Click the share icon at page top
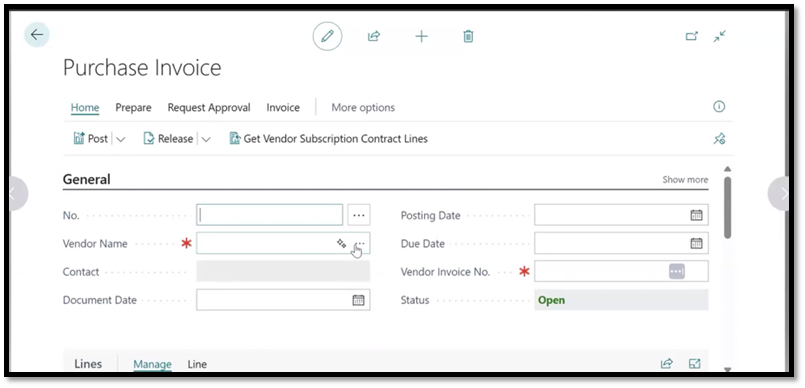This screenshot has height=388, width=805. click(374, 36)
